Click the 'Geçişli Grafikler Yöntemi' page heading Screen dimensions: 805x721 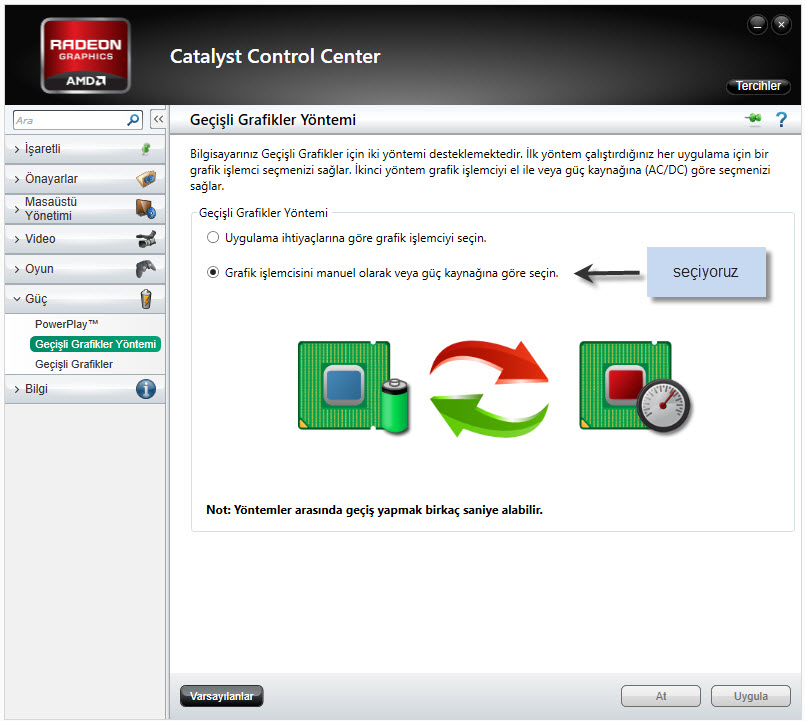(x=273, y=120)
